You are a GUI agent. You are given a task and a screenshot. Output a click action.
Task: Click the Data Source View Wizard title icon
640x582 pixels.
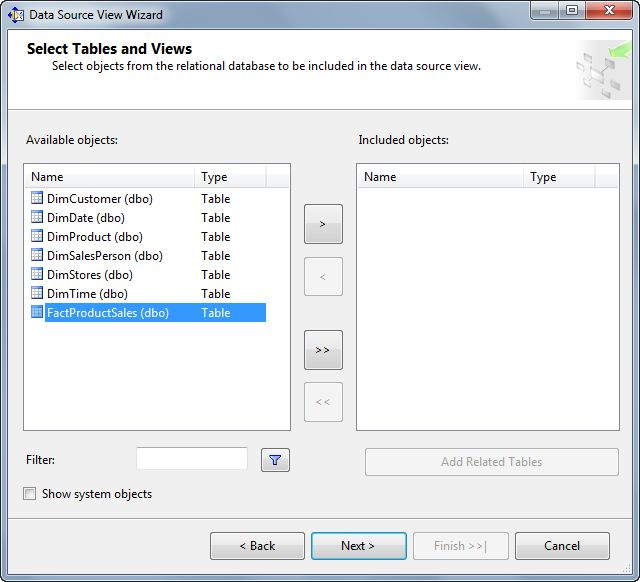click(16, 15)
